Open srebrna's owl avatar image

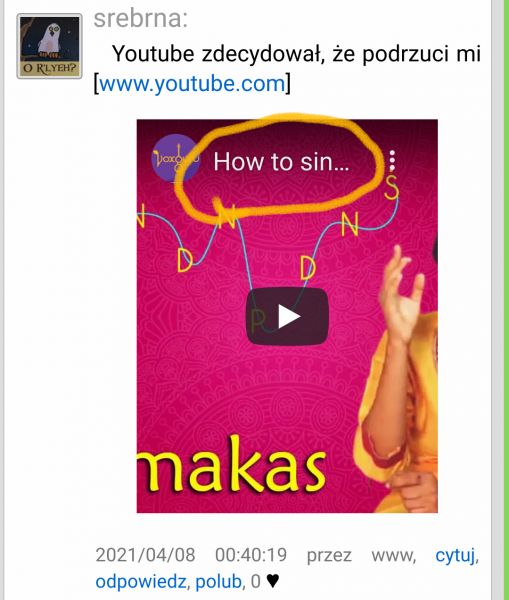pyautogui.click(x=49, y=46)
